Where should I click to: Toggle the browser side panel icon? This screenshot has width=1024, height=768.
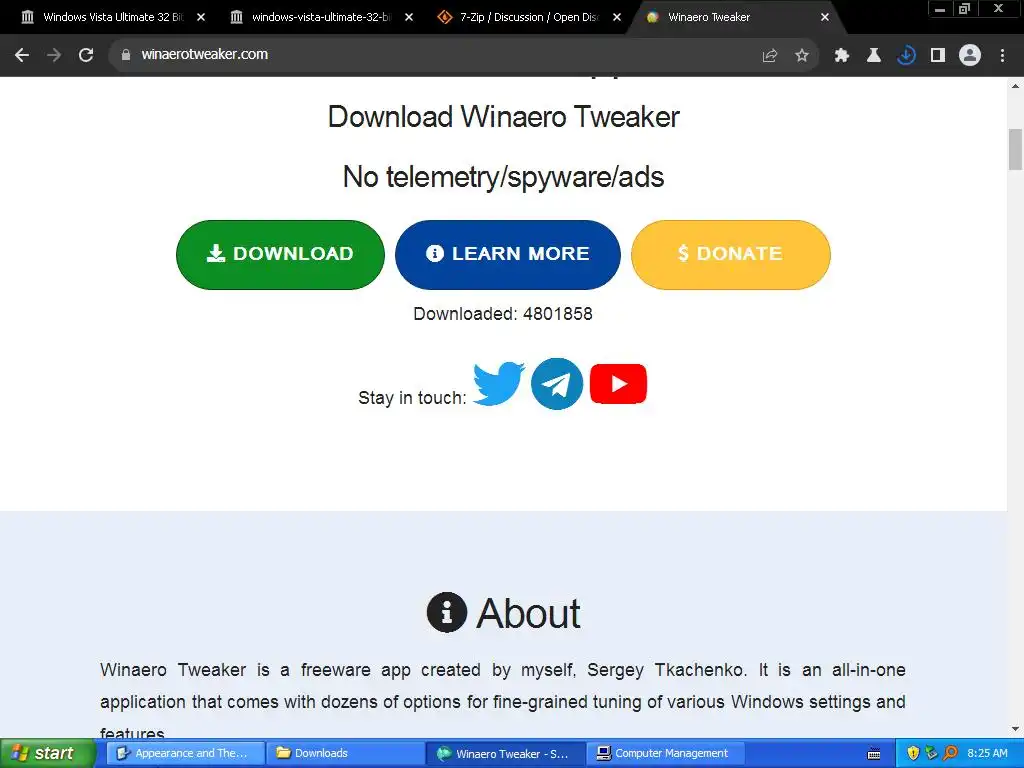coord(938,56)
